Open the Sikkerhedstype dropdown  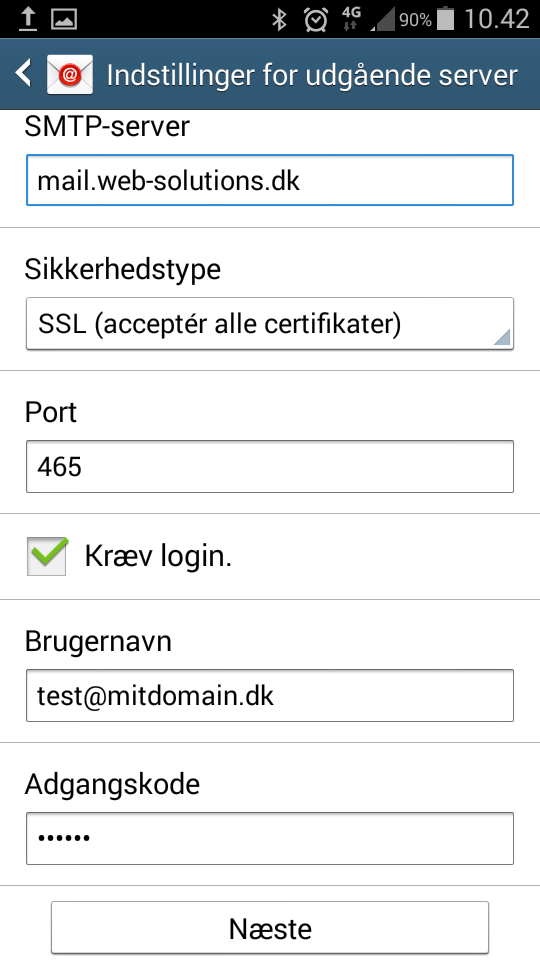[269, 324]
